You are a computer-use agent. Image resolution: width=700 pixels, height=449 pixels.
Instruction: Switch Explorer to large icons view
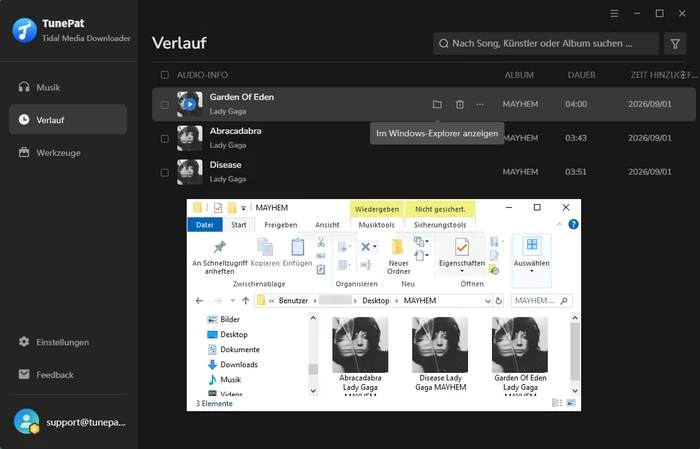(571, 403)
